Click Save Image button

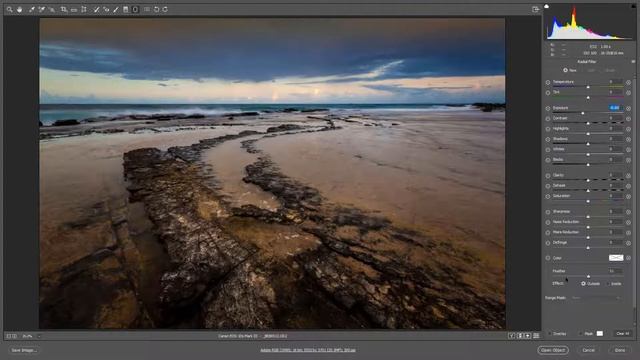24,350
